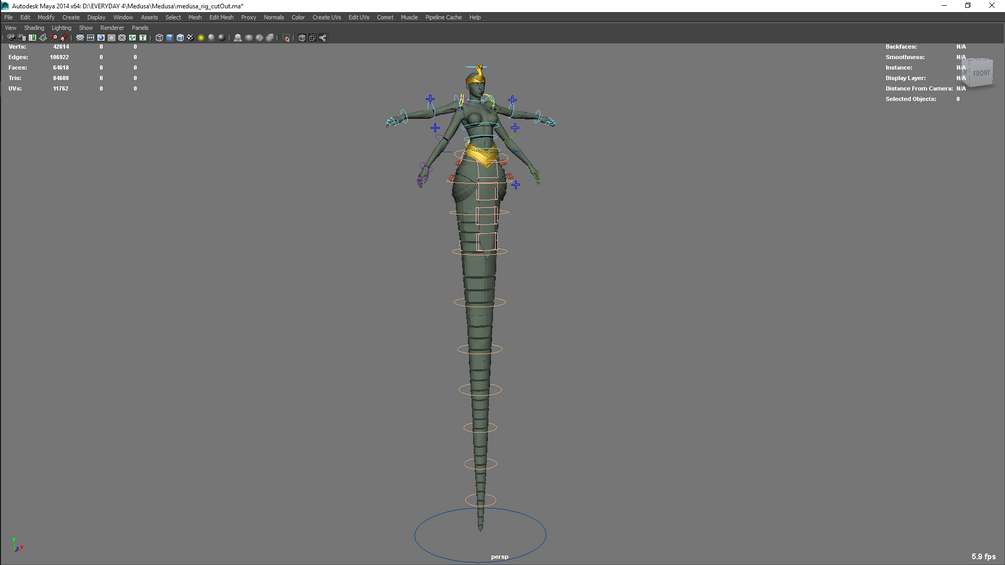Open the Help menu
Viewport: 1005px width, 565px height.
[475, 17]
